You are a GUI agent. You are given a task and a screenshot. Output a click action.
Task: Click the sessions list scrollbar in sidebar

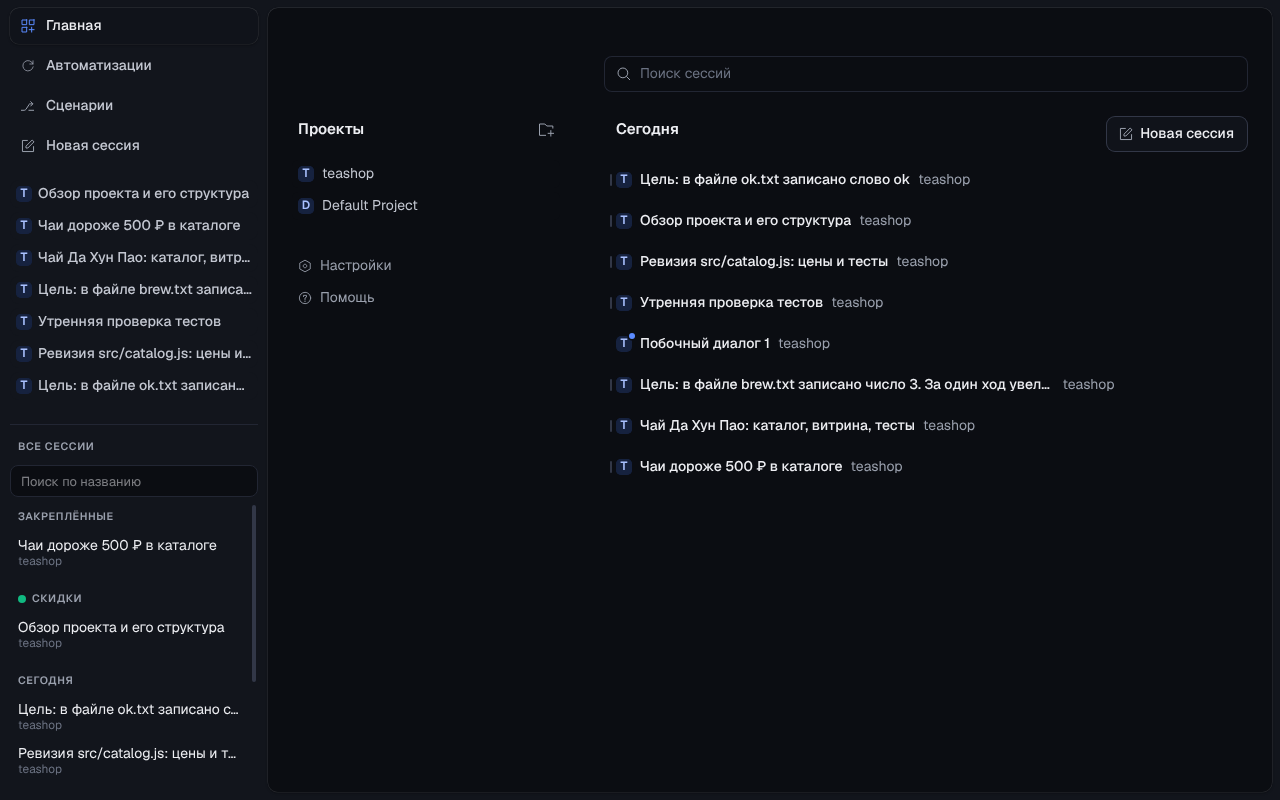click(254, 594)
